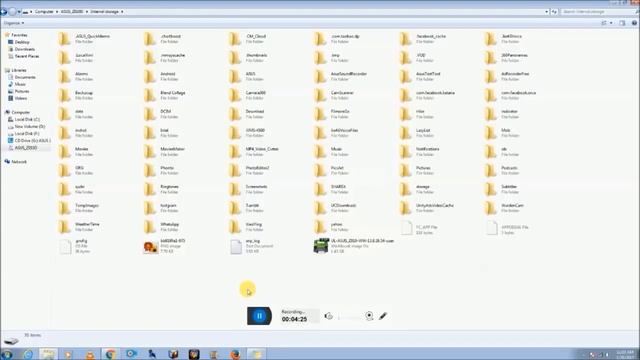The image size is (640, 360).
Task: Open Internet Explorer from the taskbar
Action: point(28,354)
